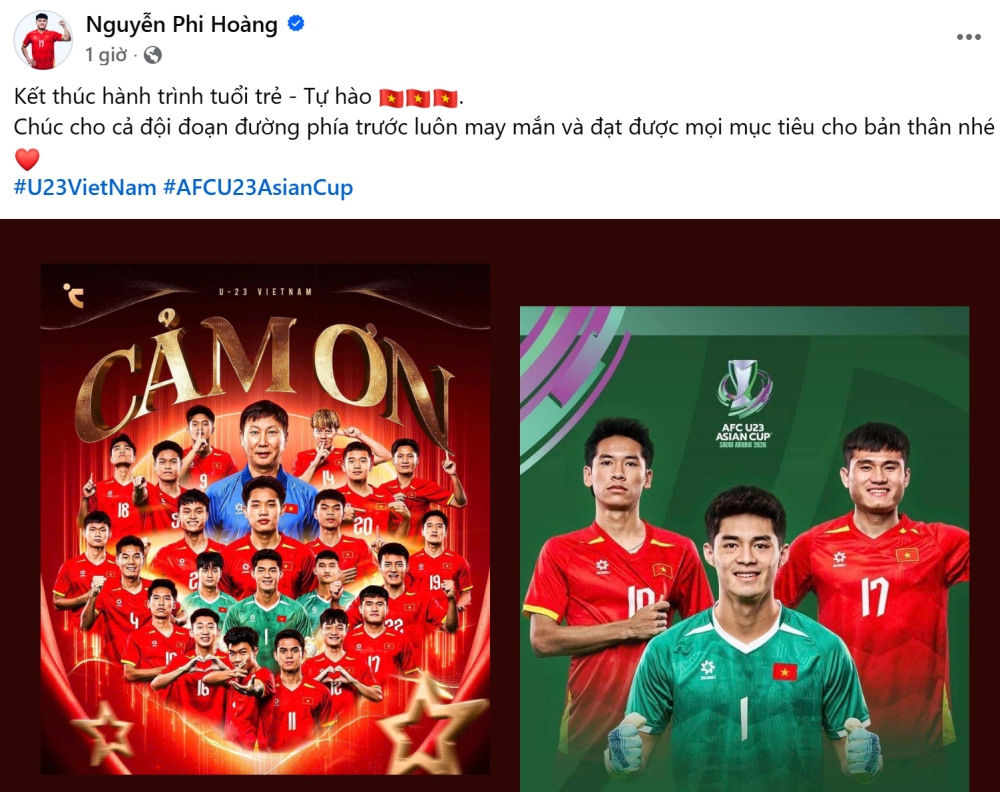Click the first Vietnam flag emoji
This screenshot has height=792, width=1000.
coord(391,98)
